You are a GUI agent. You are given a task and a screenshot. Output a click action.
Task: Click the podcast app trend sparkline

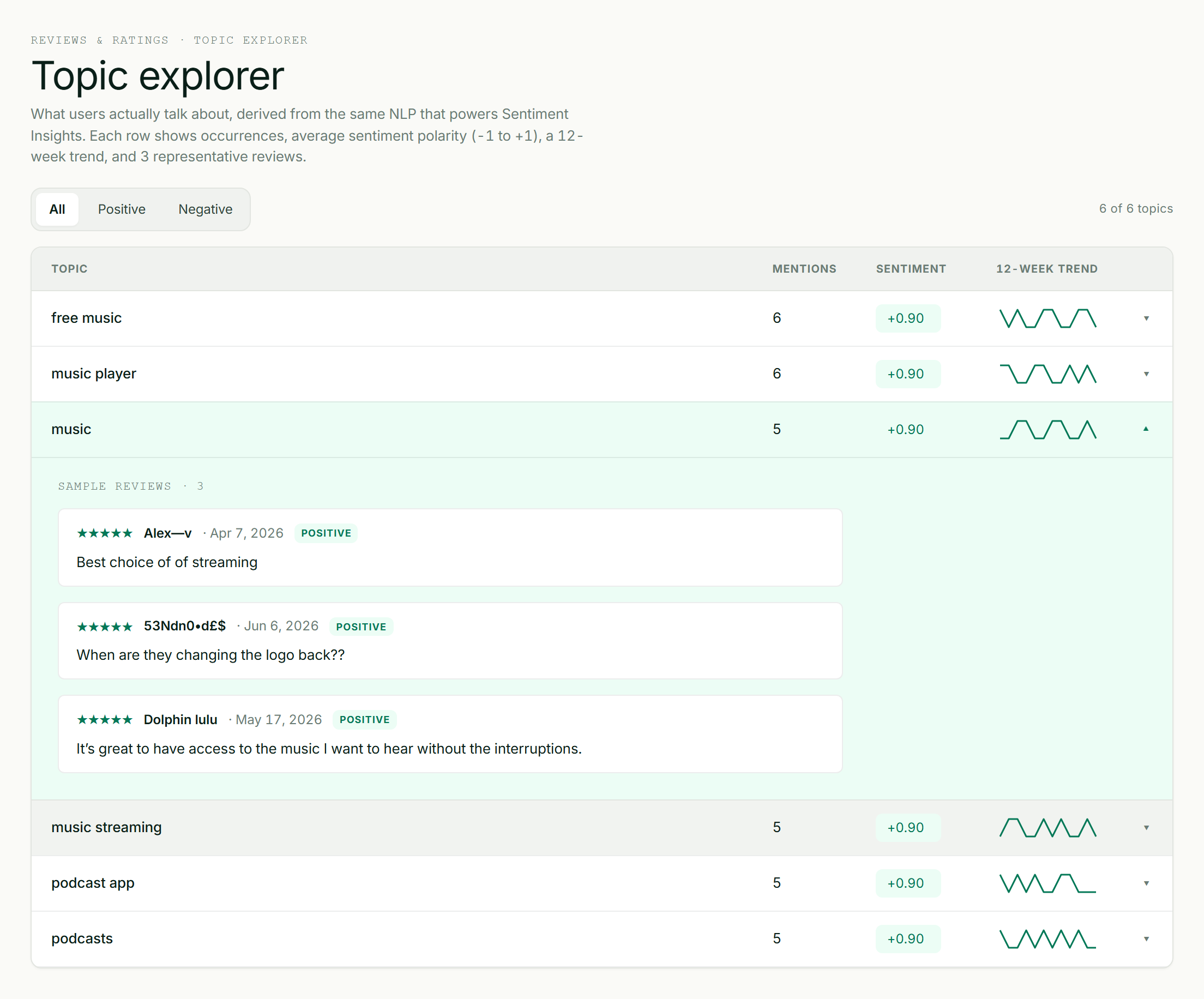point(1048,883)
